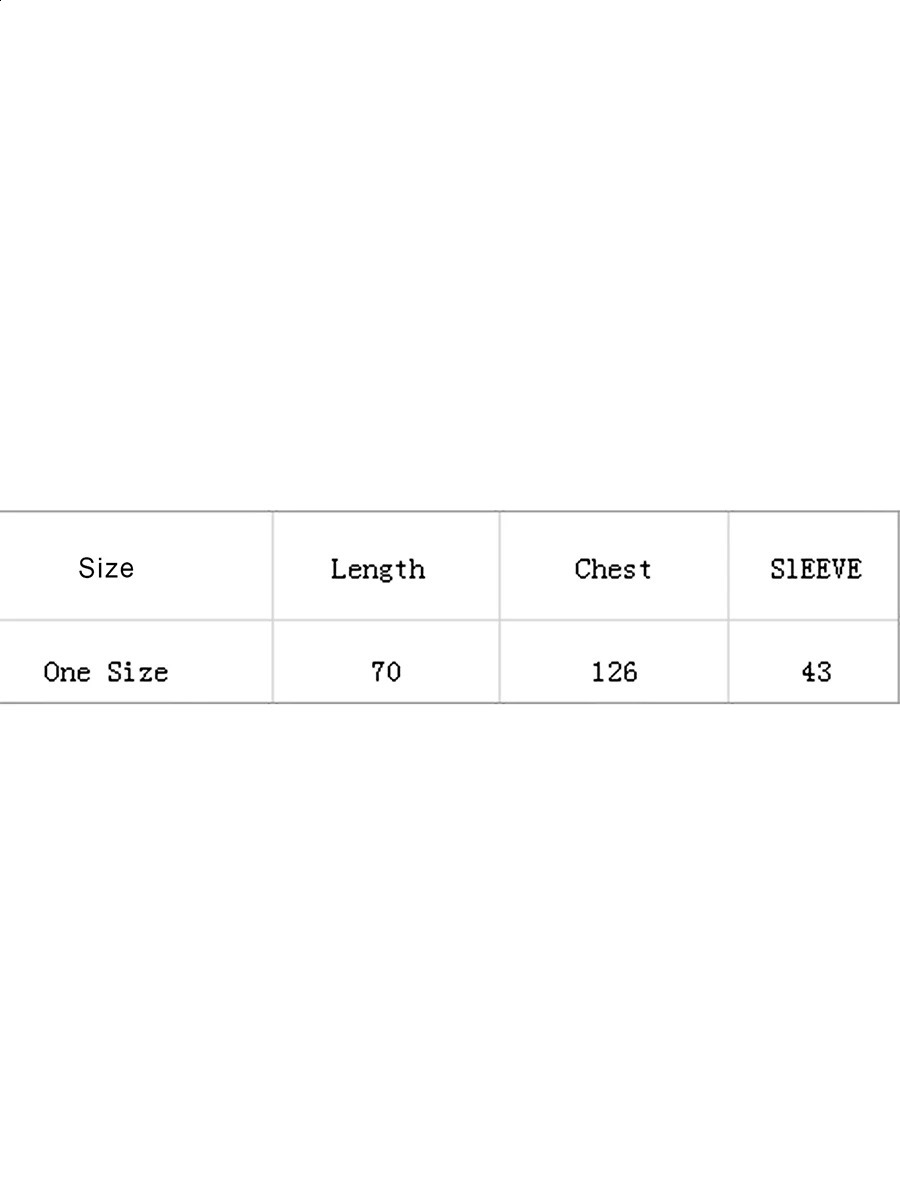The width and height of the screenshot is (900, 1200).
Task: Click the chest value 126
Action: pyautogui.click(x=613, y=672)
